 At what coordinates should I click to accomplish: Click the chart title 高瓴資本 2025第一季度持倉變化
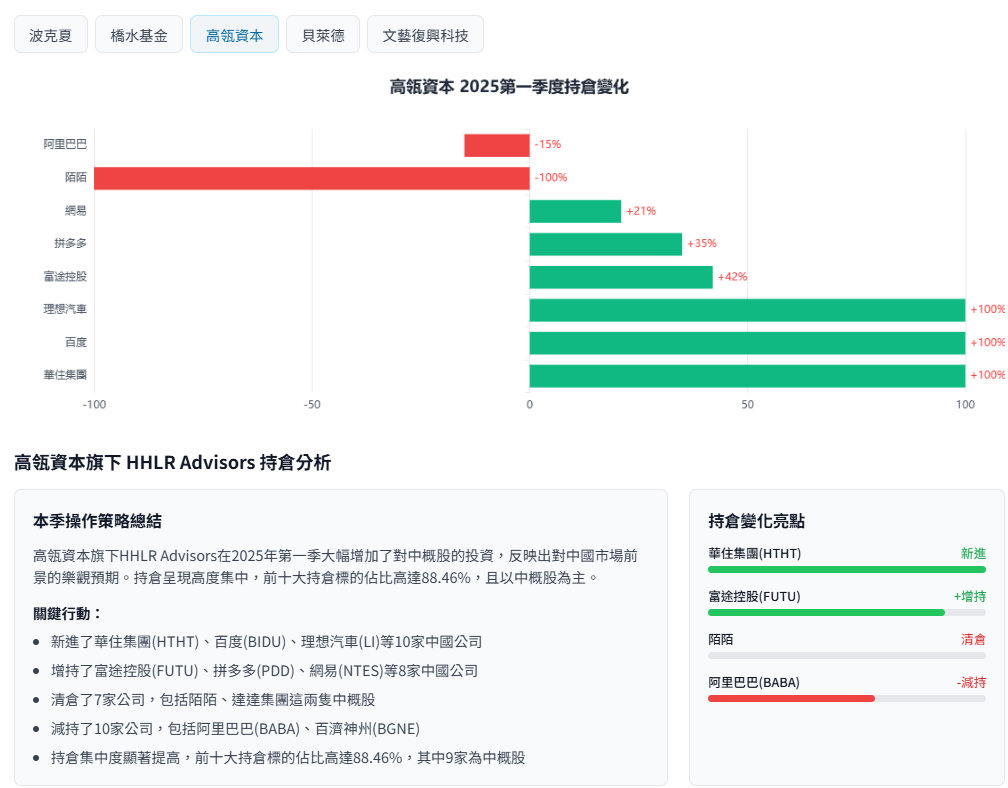508,87
